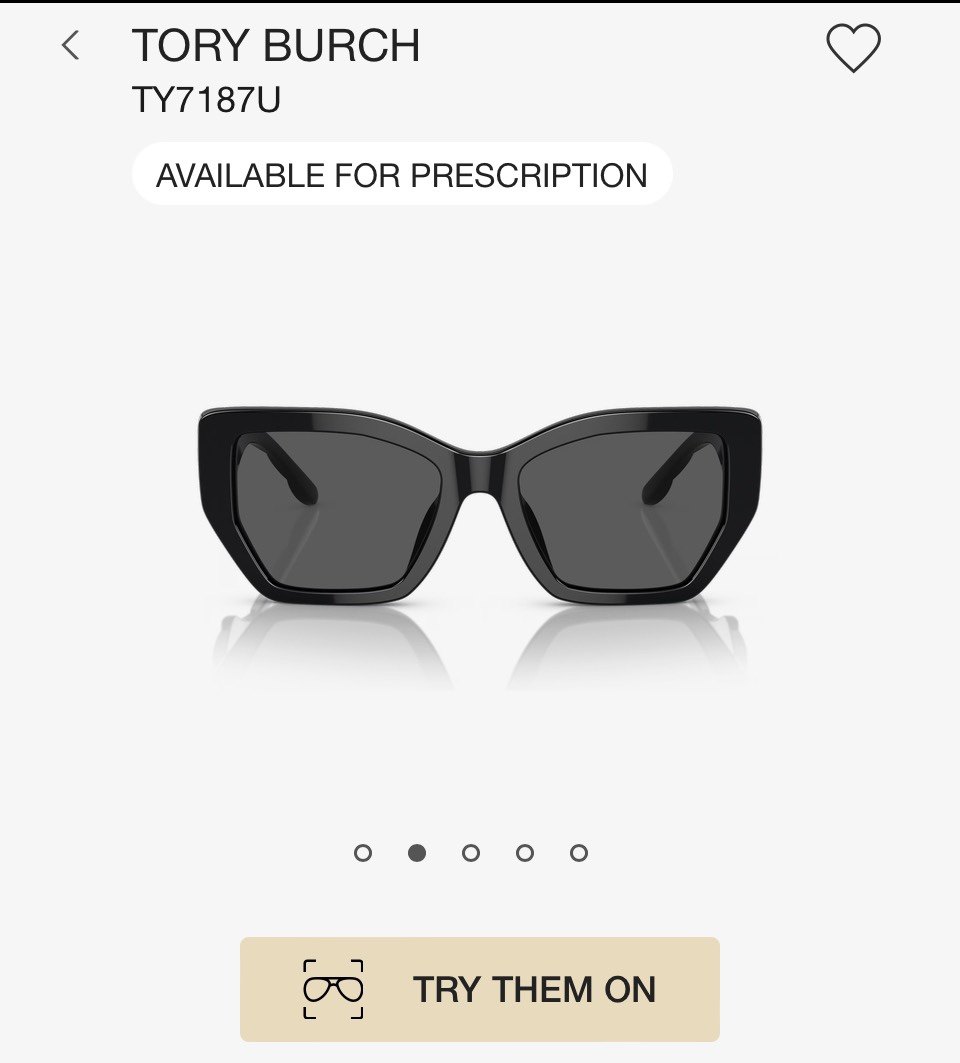Switch to the third carousel image dot

point(471,853)
